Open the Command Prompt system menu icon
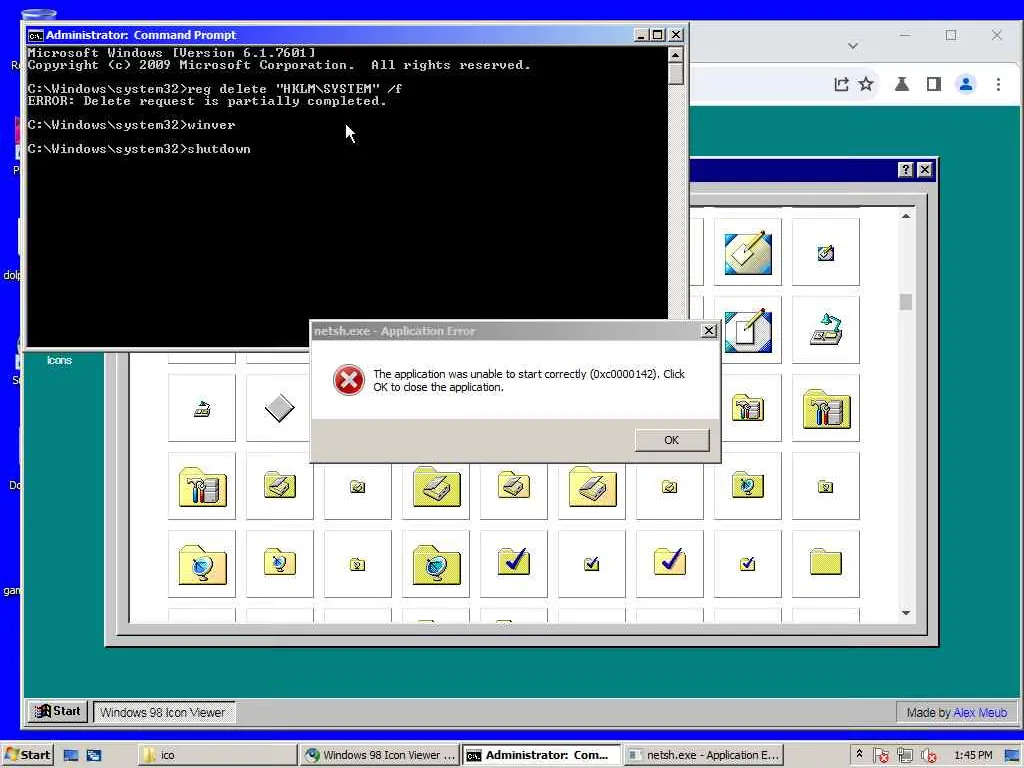Viewport: 1024px width, 768px height. click(35, 35)
